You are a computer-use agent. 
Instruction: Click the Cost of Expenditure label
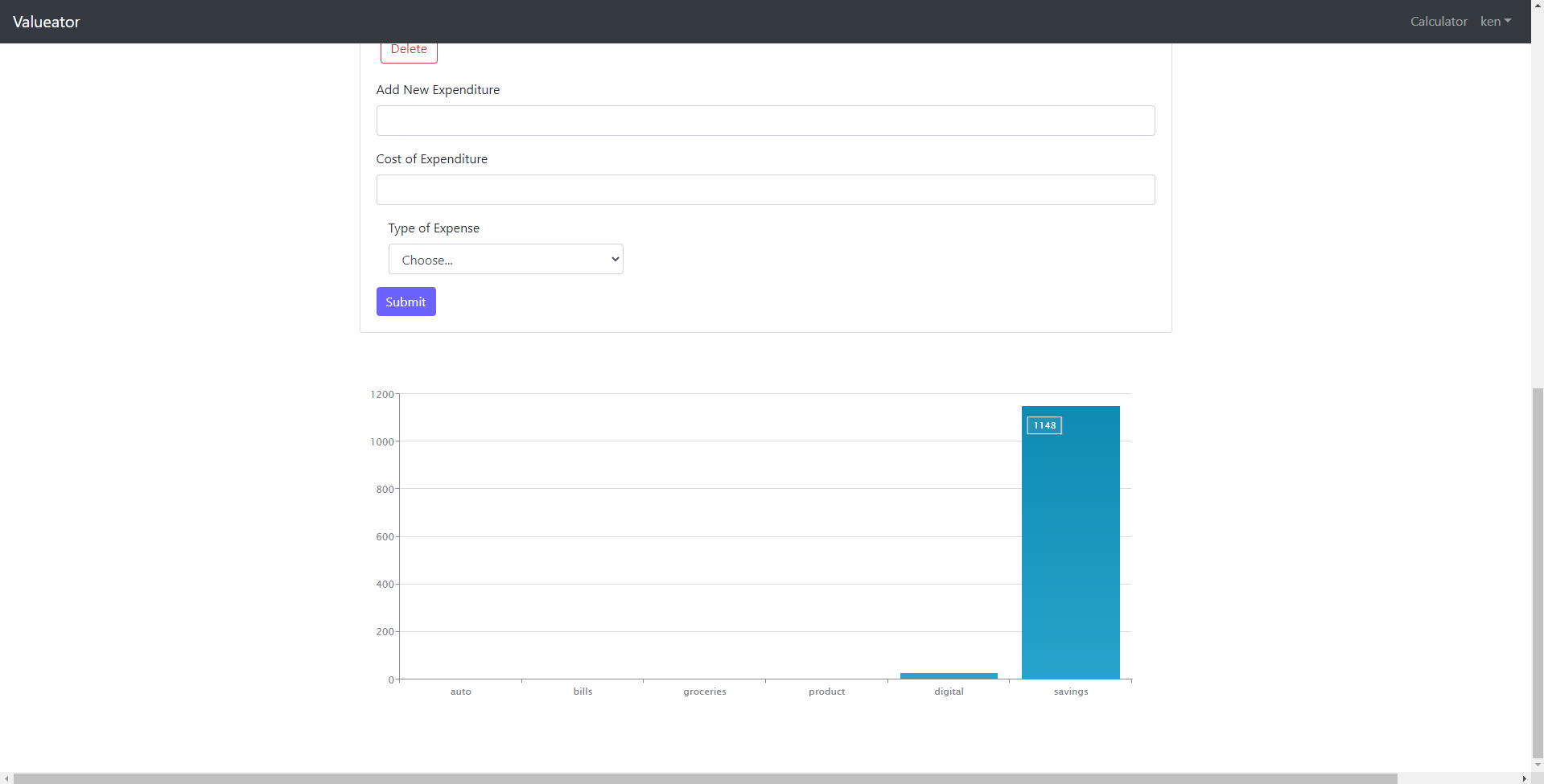[432, 158]
